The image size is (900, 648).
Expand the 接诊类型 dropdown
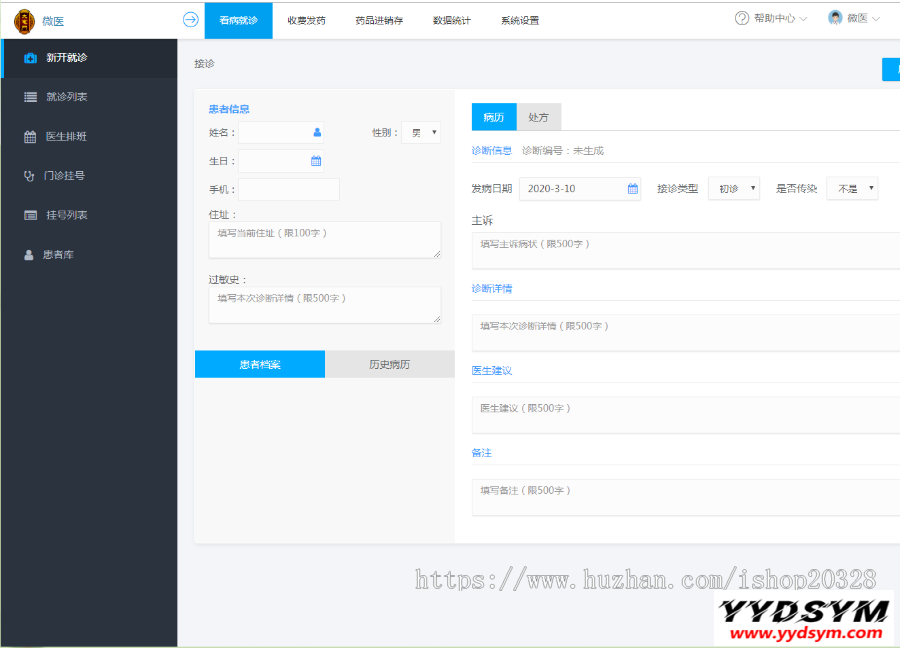point(734,188)
